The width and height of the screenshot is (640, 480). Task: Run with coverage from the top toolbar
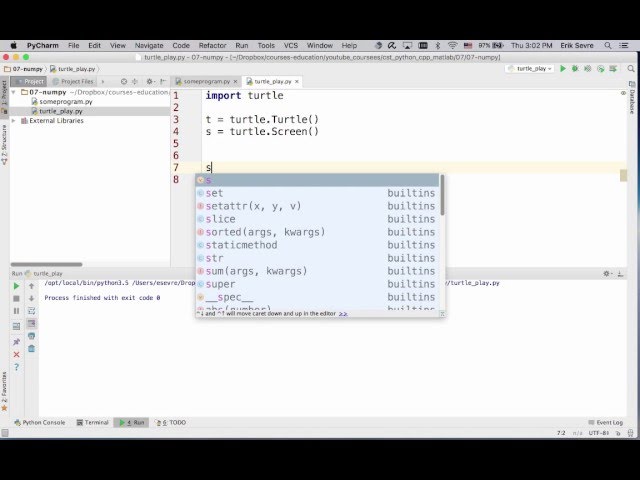[588, 69]
